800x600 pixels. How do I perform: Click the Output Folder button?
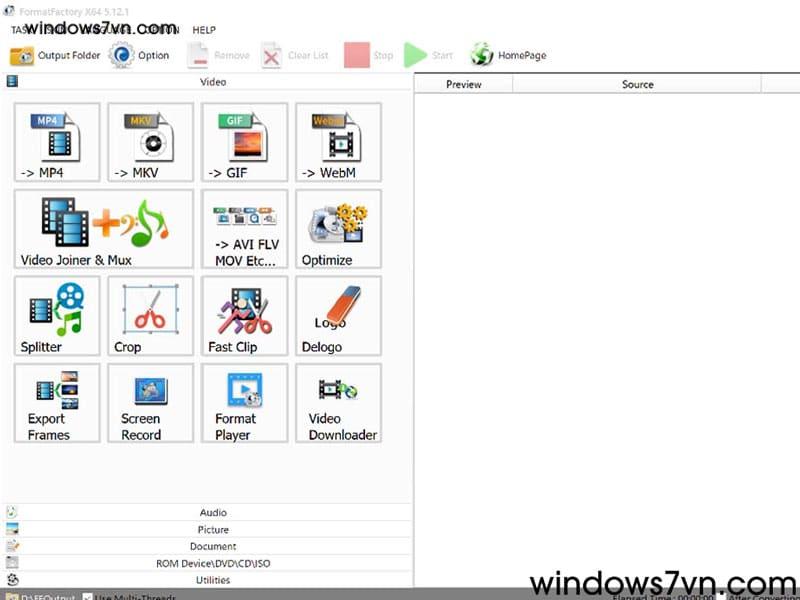56,55
